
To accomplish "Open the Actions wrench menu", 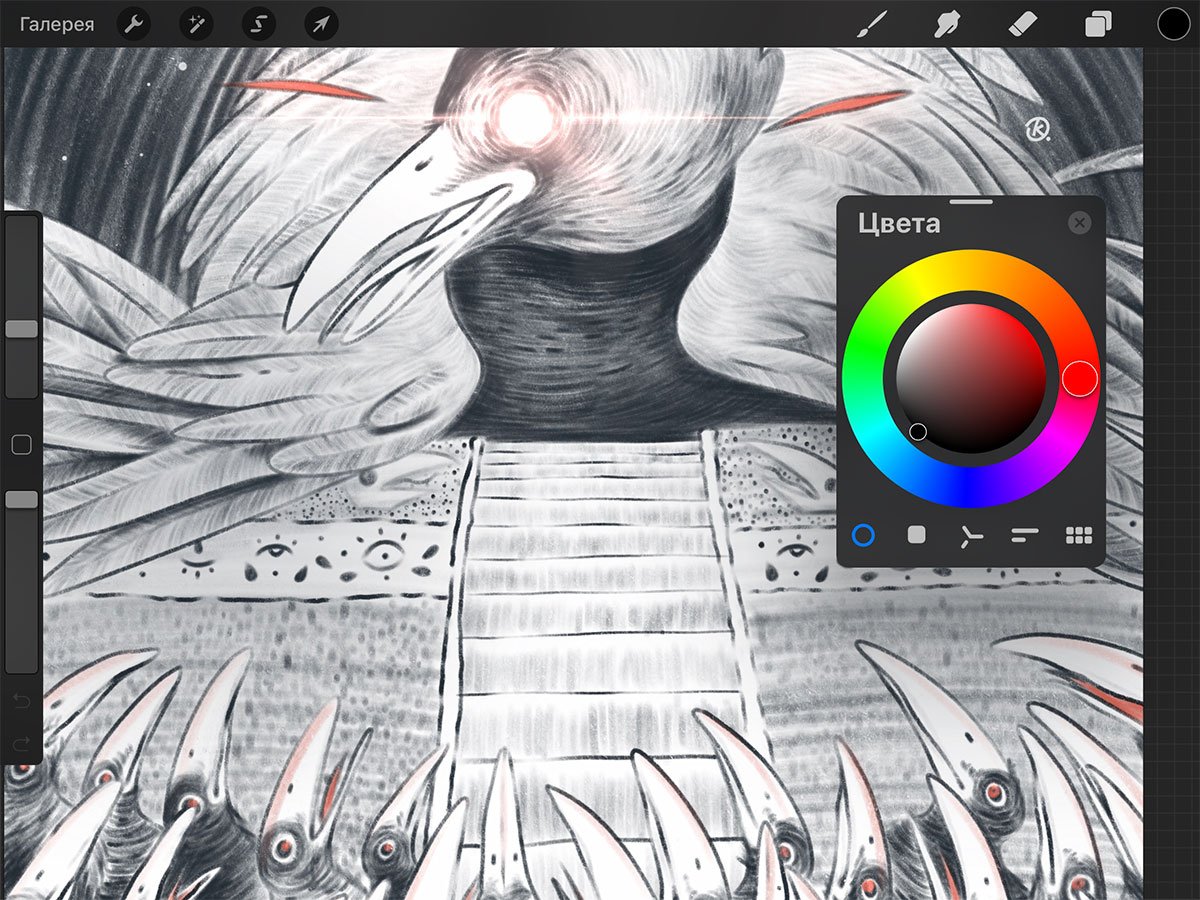I will click(x=134, y=24).
